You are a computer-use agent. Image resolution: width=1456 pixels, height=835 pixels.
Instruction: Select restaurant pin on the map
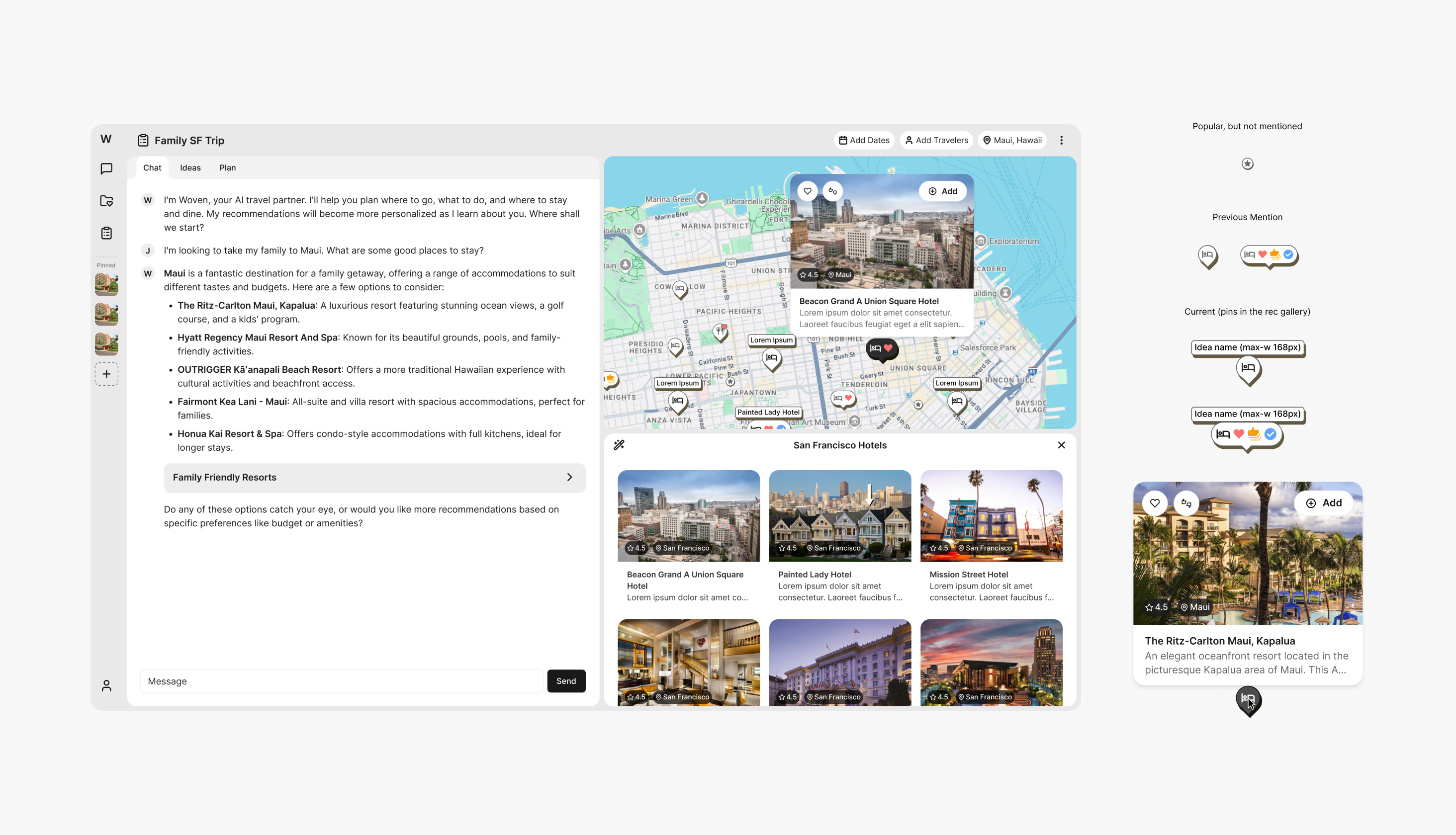pyautogui.click(x=720, y=332)
